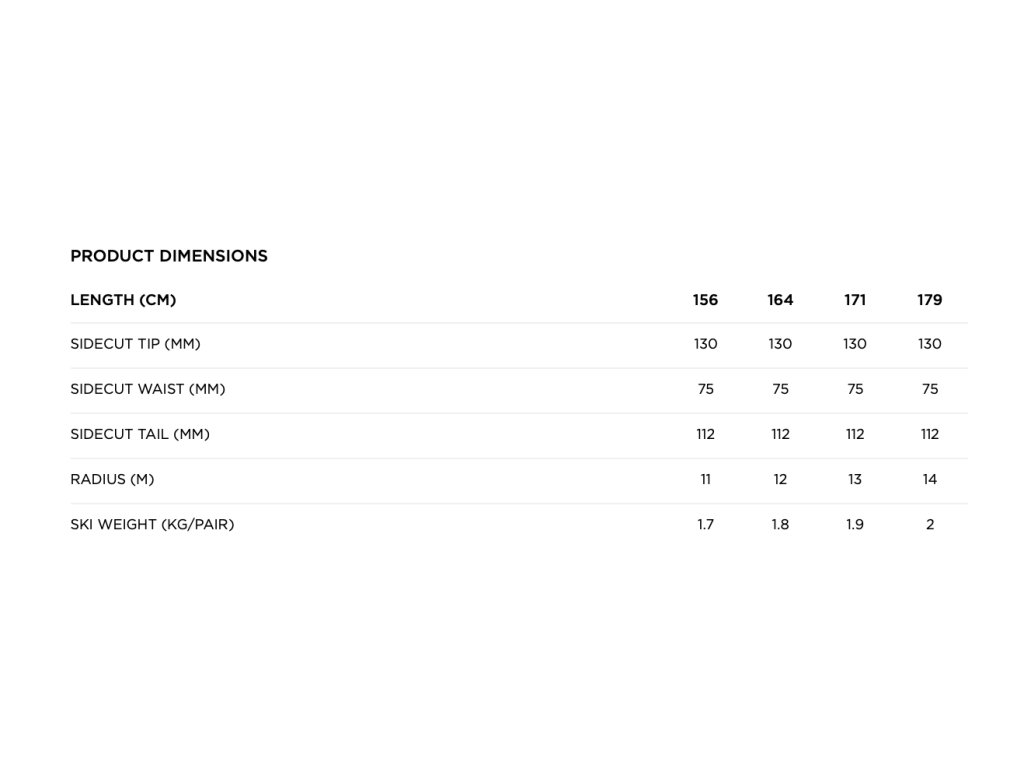This screenshot has width=1024, height=768.
Task: Select the 179 length column header
Action: click(x=930, y=300)
